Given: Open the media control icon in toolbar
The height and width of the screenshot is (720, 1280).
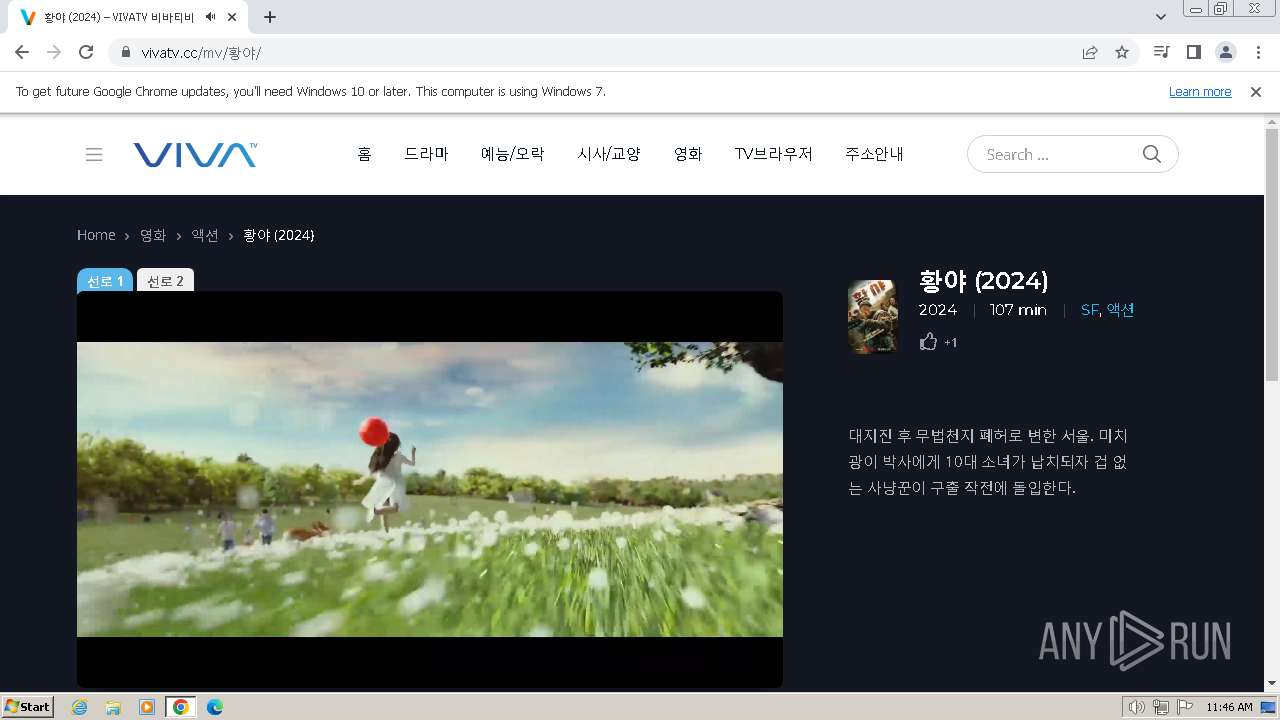Looking at the screenshot, I should click(1161, 52).
